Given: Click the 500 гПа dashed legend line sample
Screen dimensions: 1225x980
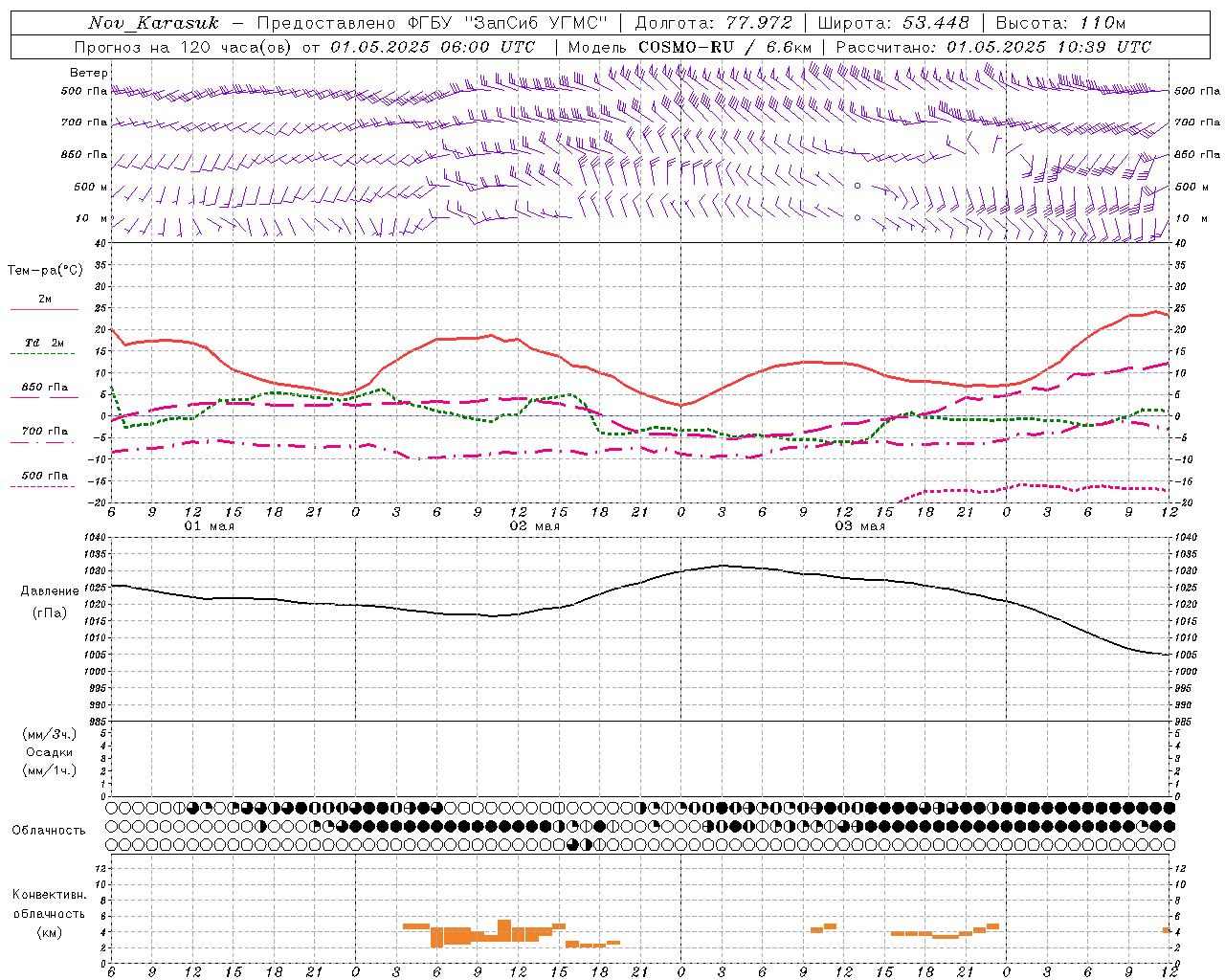Looking at the screenshot, I should pyautogui.click(x=44, y=486).
